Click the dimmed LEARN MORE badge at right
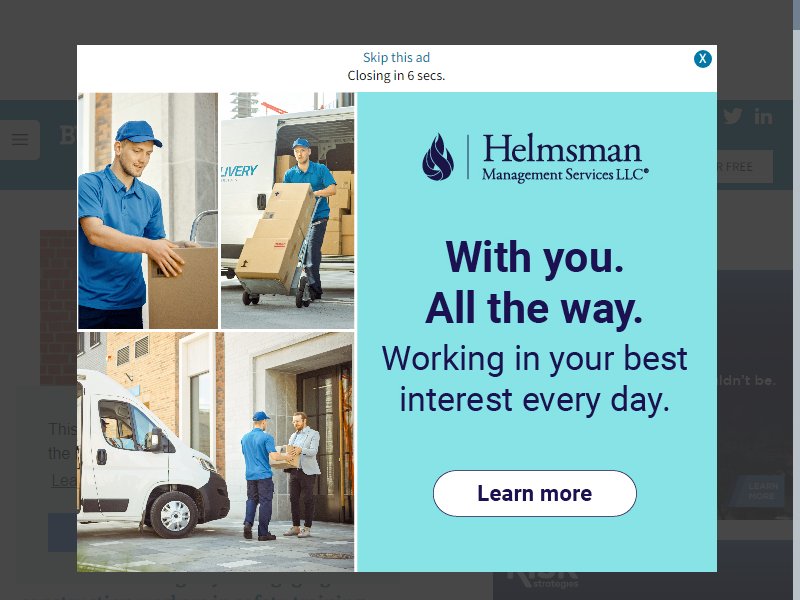The image size is (800, 600). [761, 491]
